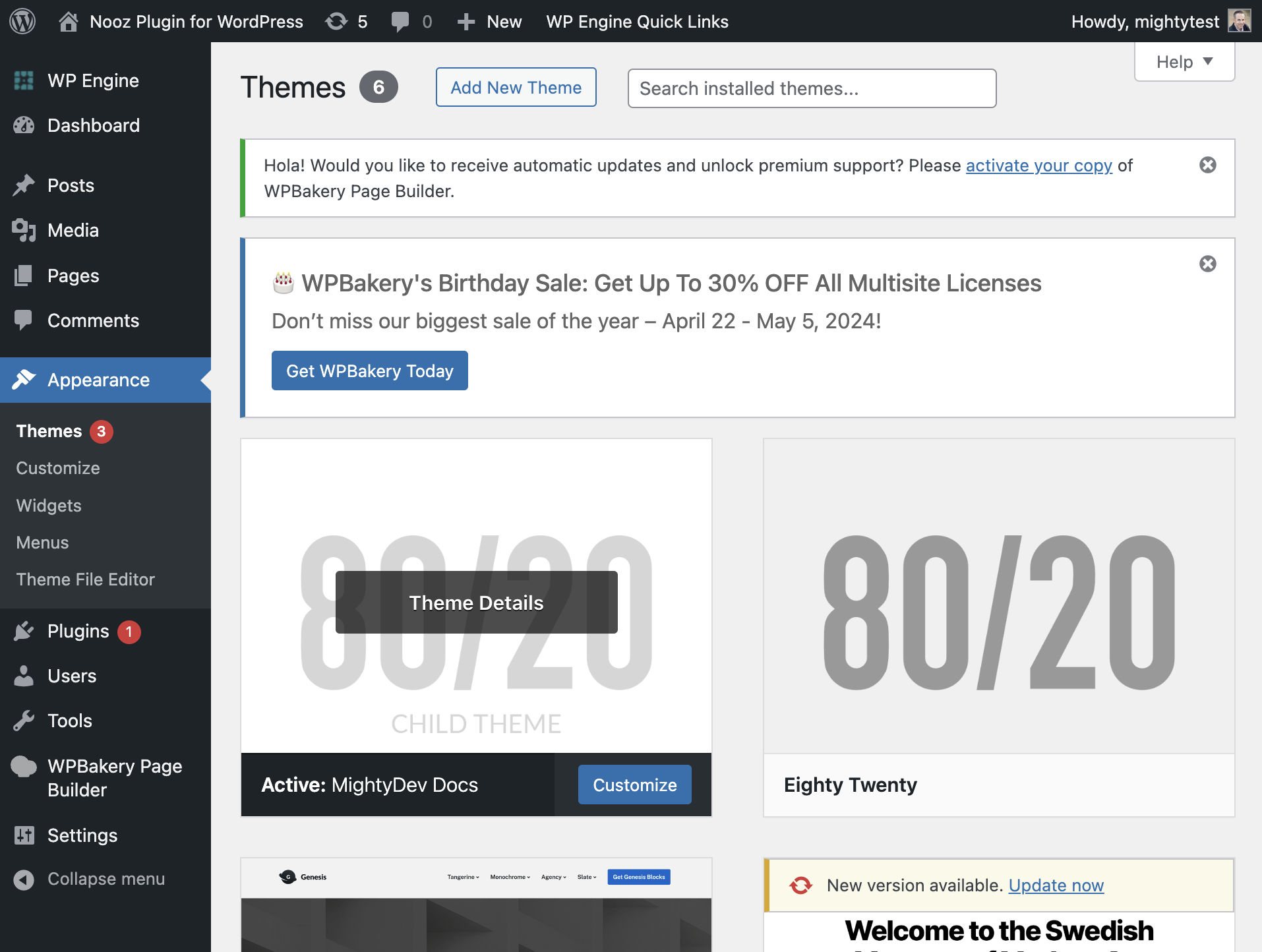1262x952 pixels.
Task: Click the WP Engine sidebar icon
Action: (24, 80)
